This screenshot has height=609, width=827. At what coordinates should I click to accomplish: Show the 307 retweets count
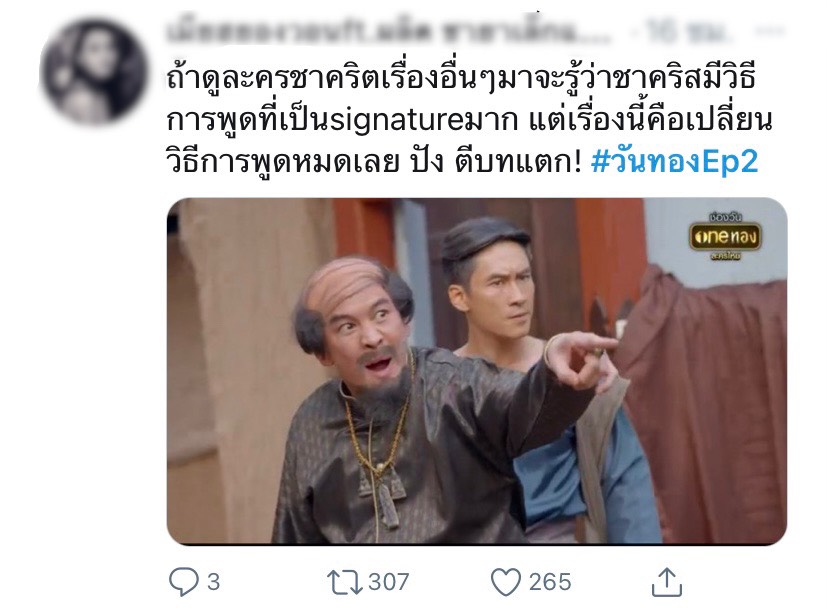tap(388, 582)
